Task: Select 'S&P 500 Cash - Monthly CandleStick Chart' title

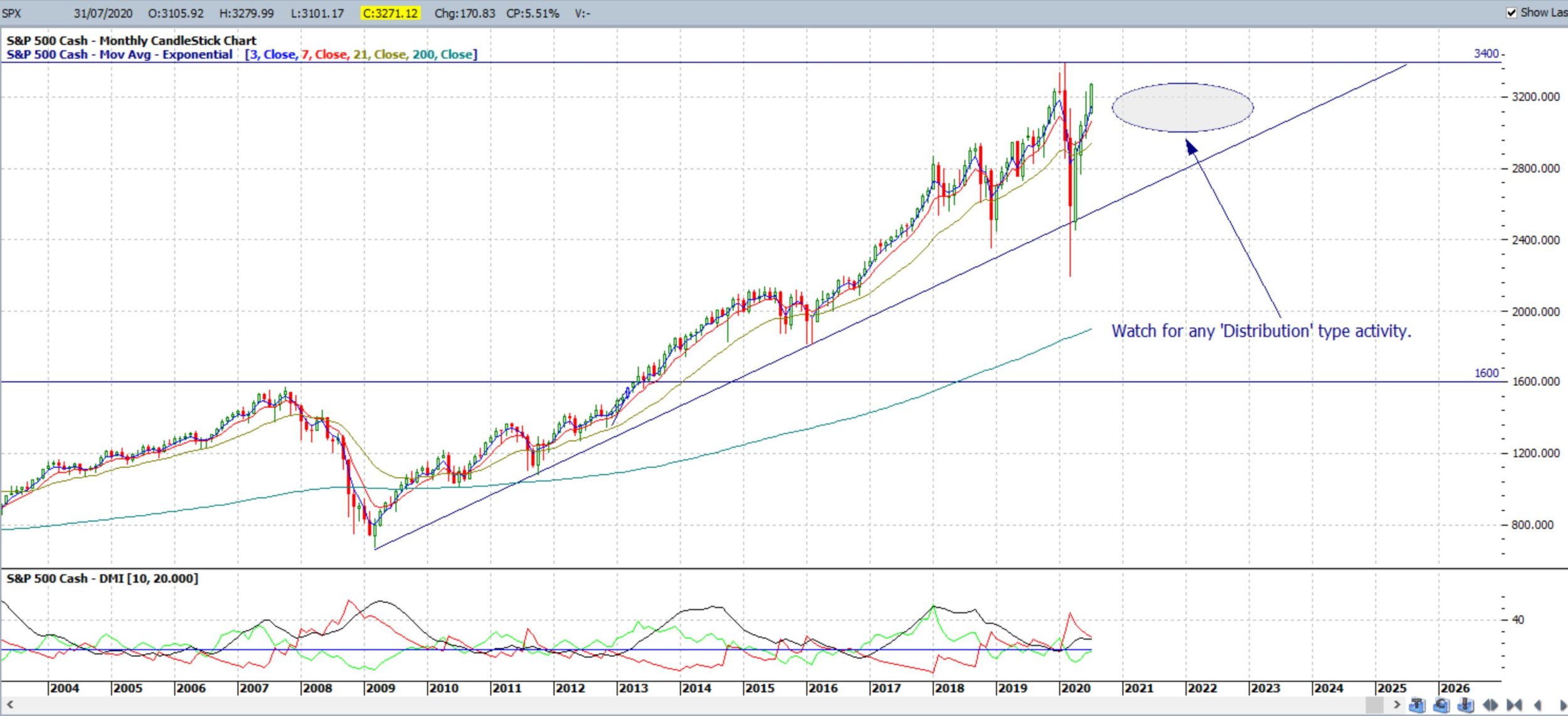Action: click(131, 41)
